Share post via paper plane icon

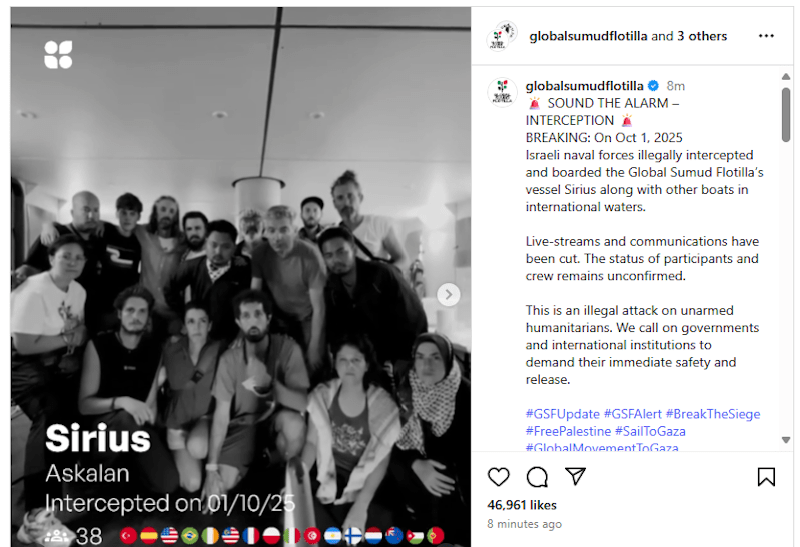[x=575, y=476]
